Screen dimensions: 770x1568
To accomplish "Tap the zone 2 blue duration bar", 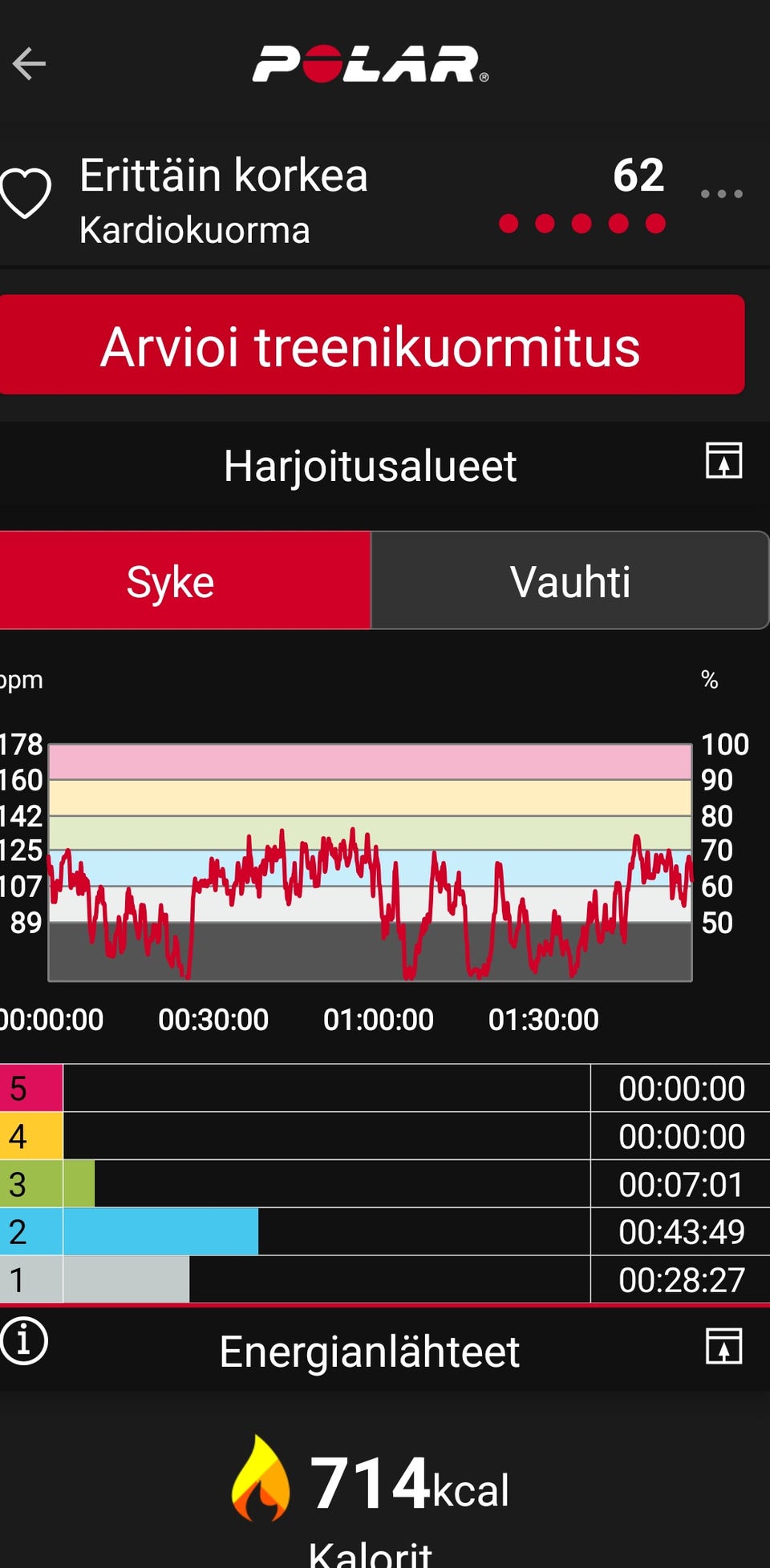I will click(x=160, y=1232).
